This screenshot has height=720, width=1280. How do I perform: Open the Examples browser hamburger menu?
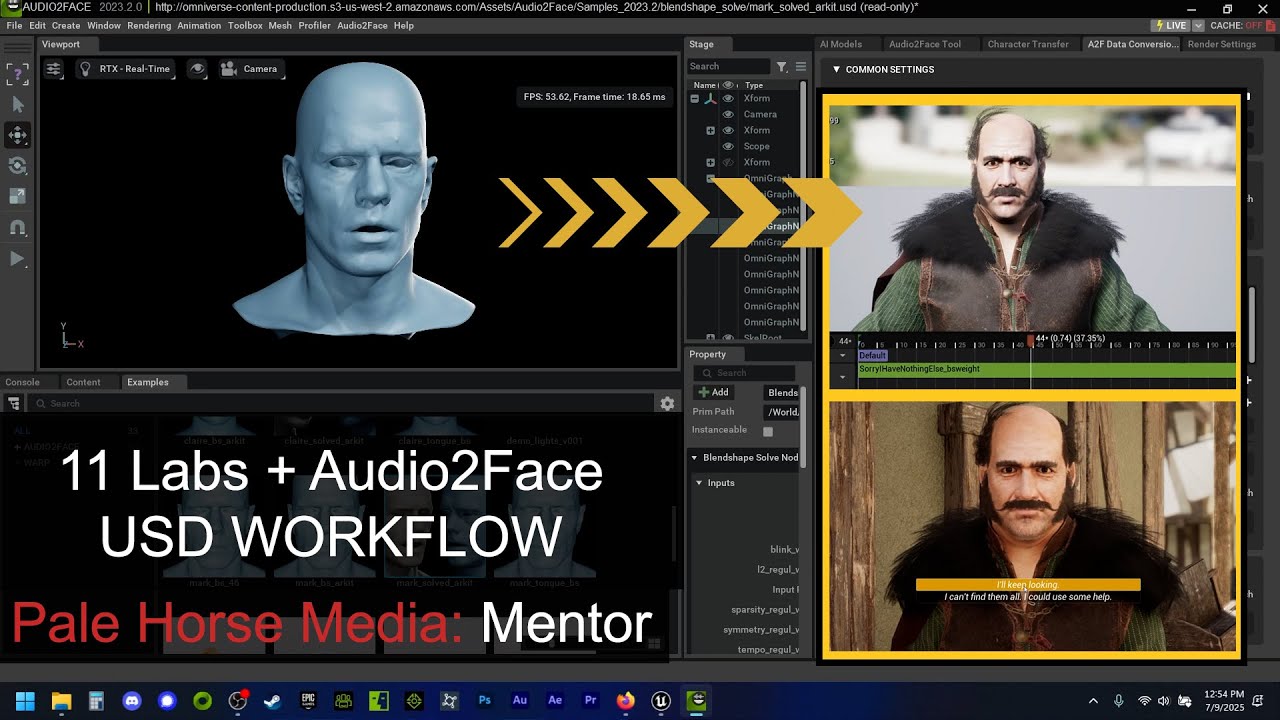(14, 403)
